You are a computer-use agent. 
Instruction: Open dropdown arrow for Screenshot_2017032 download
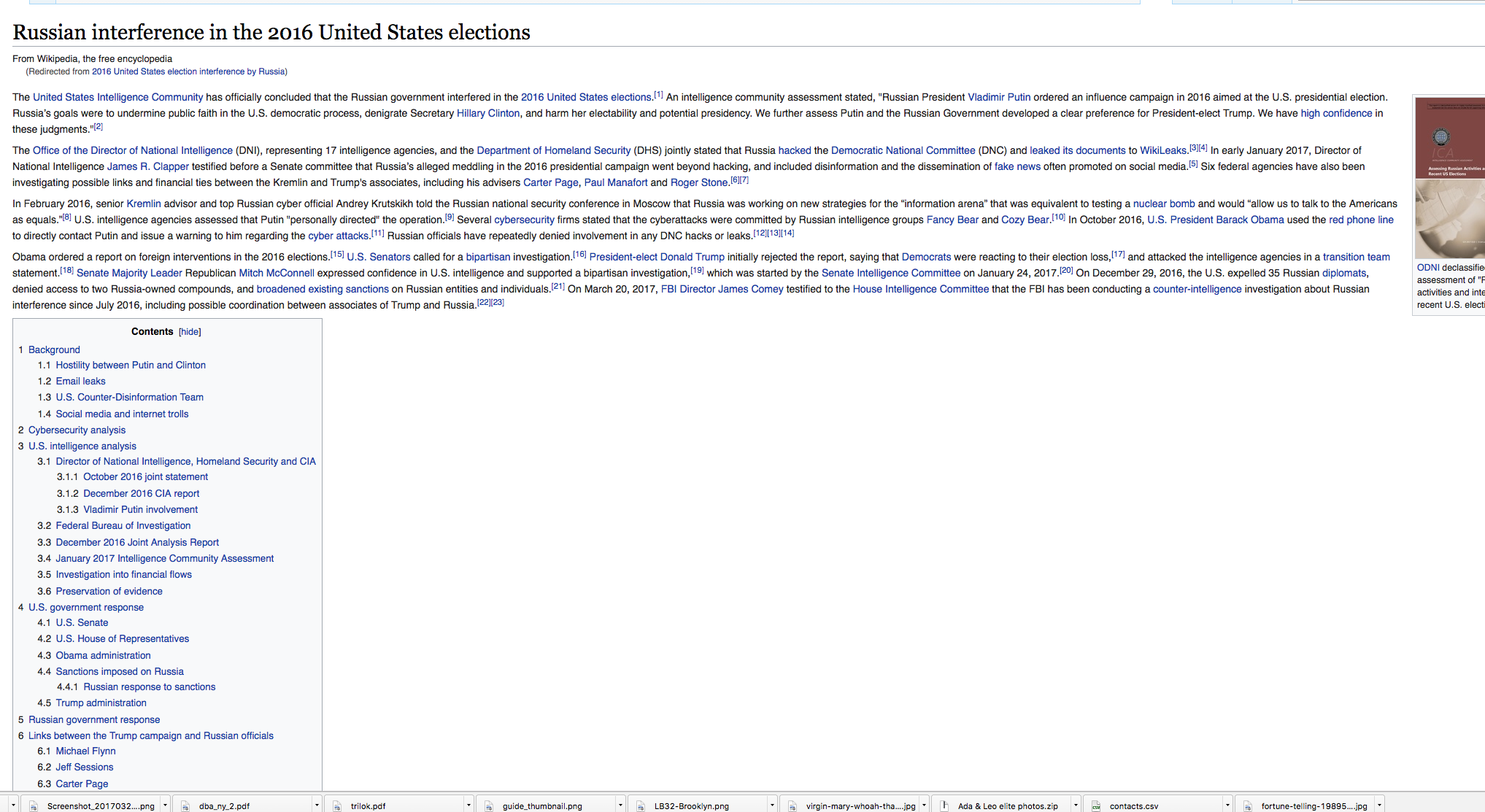(165, 805)
